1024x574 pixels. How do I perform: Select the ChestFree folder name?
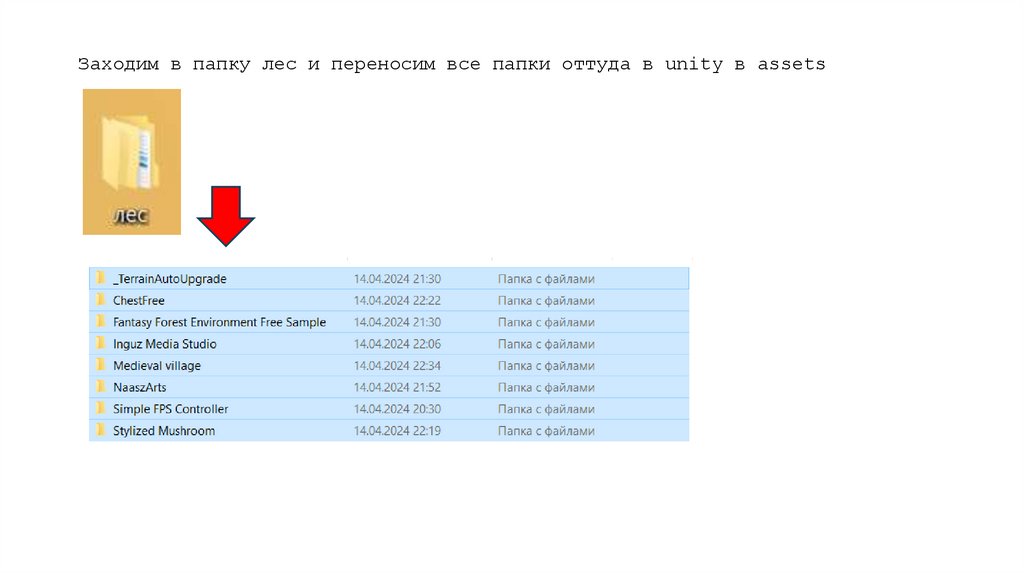point(138,300)
